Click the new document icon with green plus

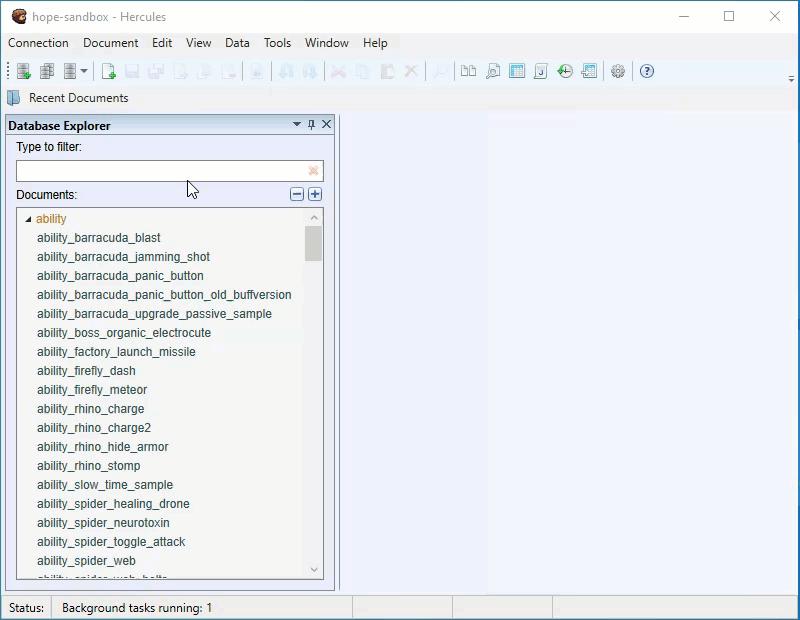point(108,71)
